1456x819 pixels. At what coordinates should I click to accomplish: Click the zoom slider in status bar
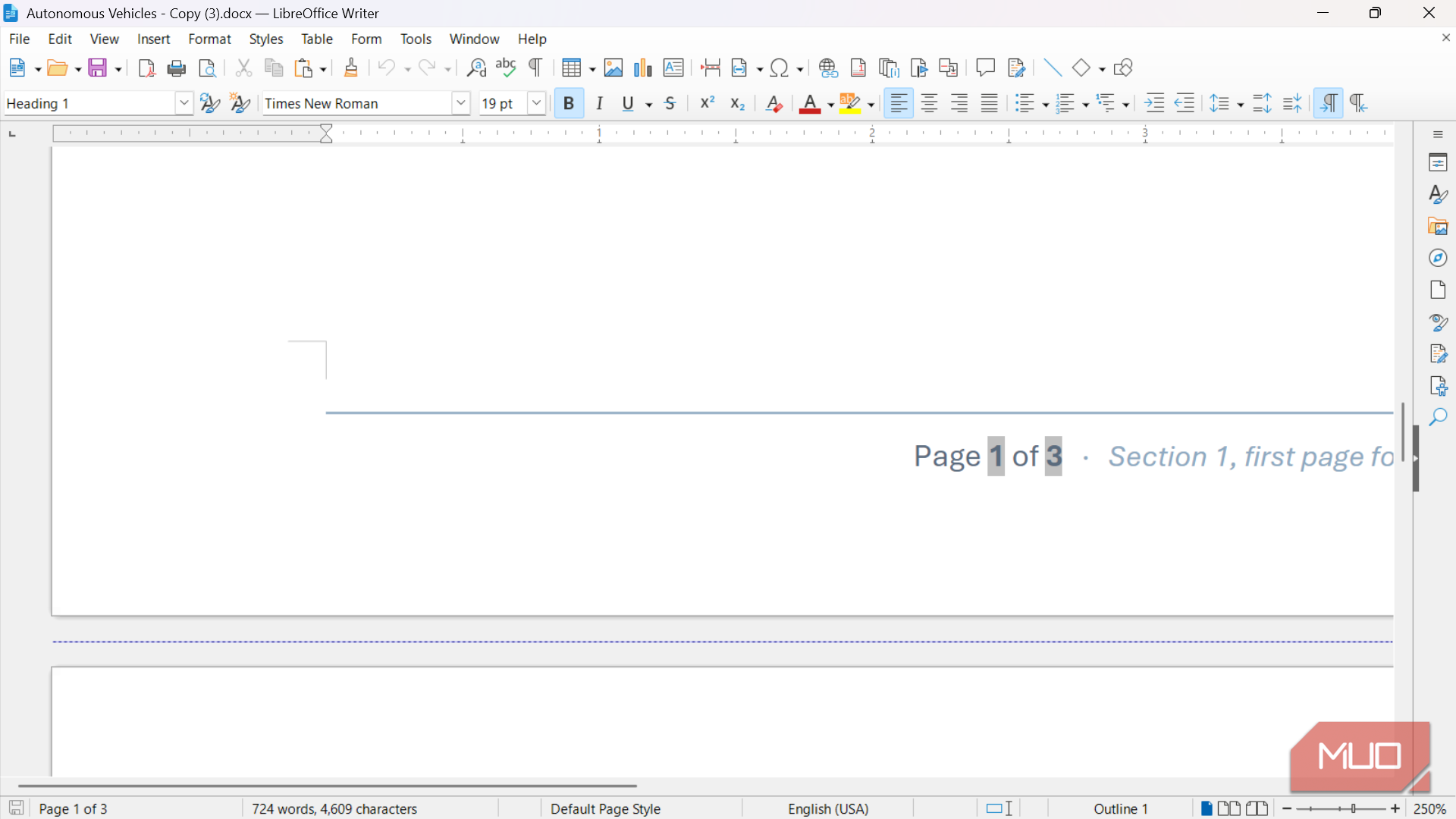coord(1341,809)
